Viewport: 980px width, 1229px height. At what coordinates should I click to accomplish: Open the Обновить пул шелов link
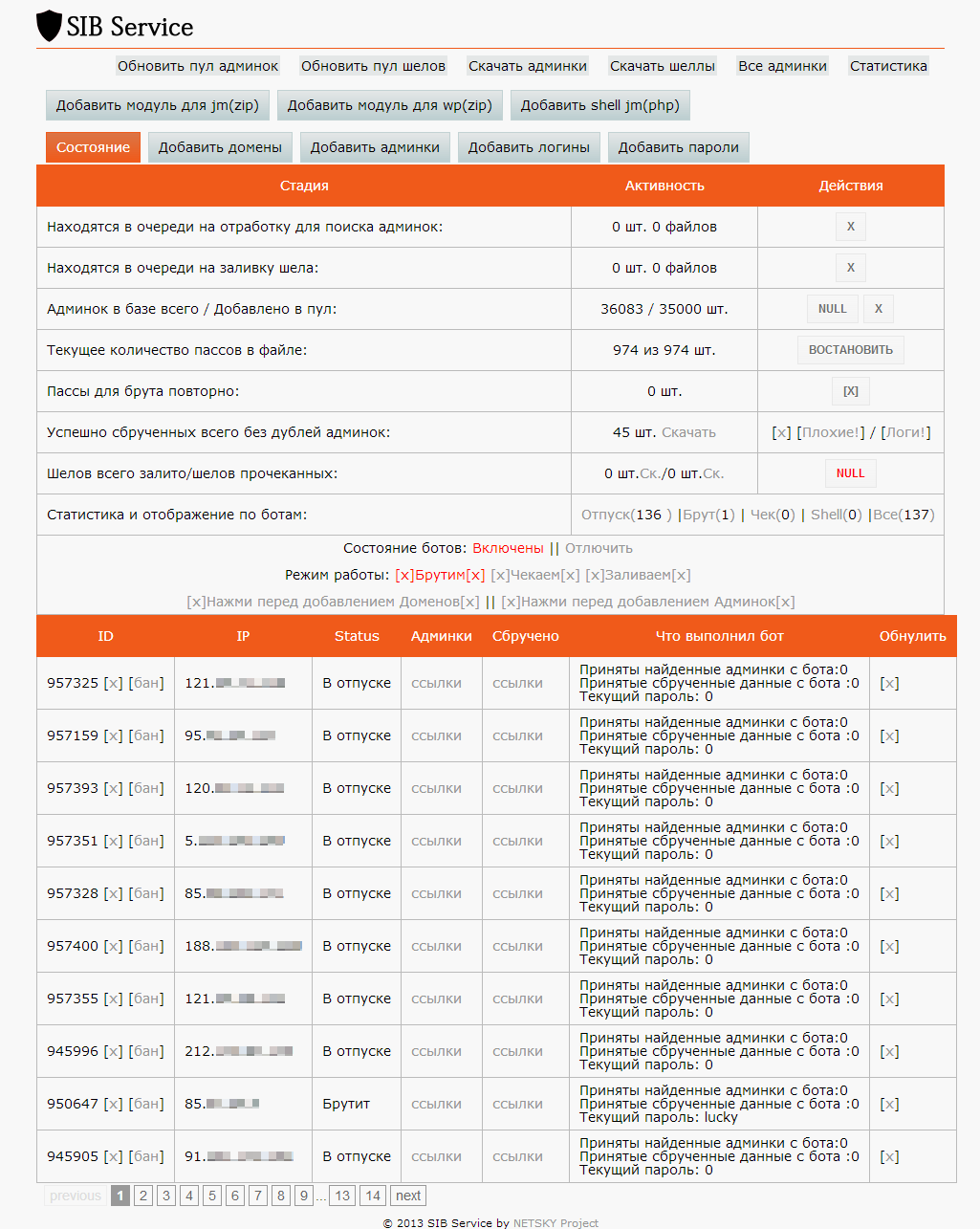pos(373,66)
